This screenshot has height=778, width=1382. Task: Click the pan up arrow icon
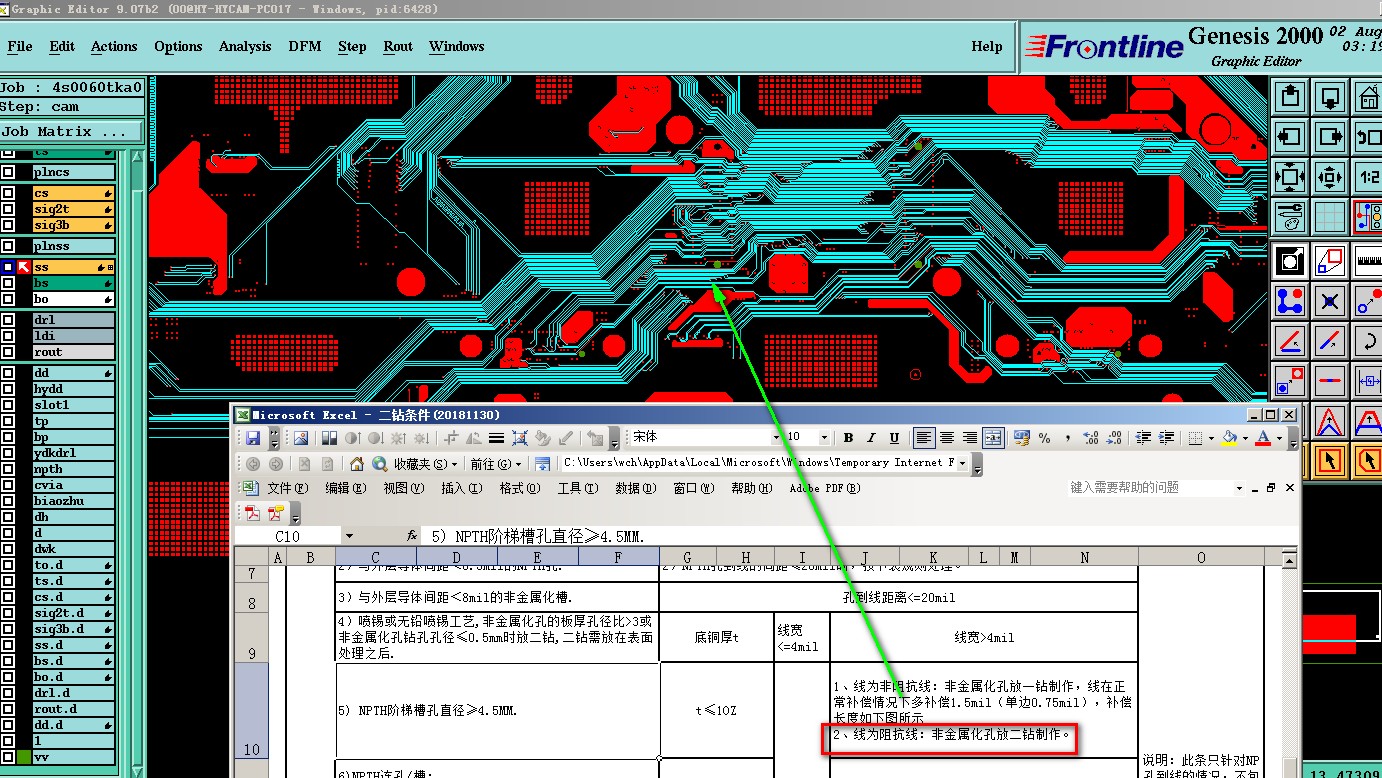(x=1290, y=98)
